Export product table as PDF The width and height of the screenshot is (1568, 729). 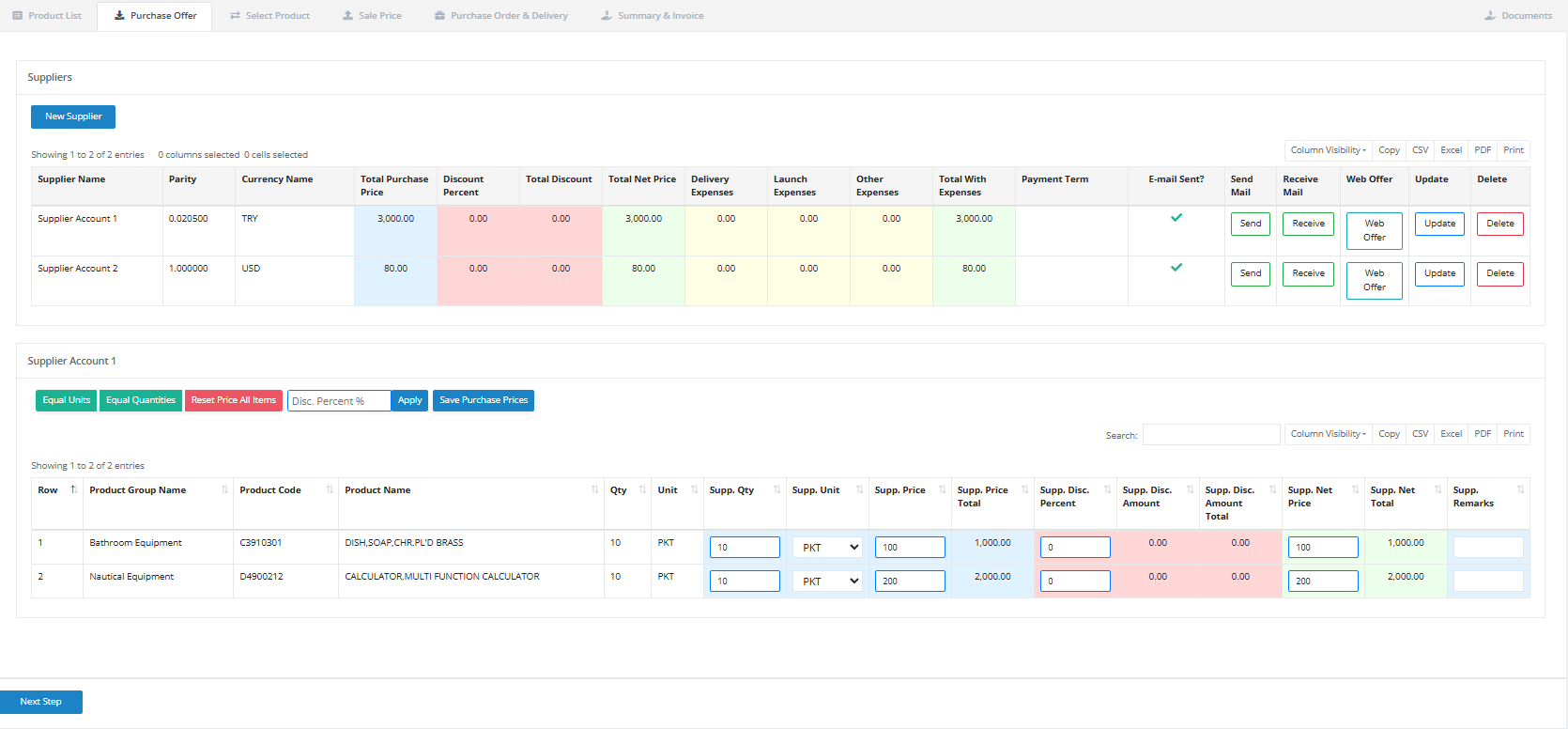(1483, 434)
